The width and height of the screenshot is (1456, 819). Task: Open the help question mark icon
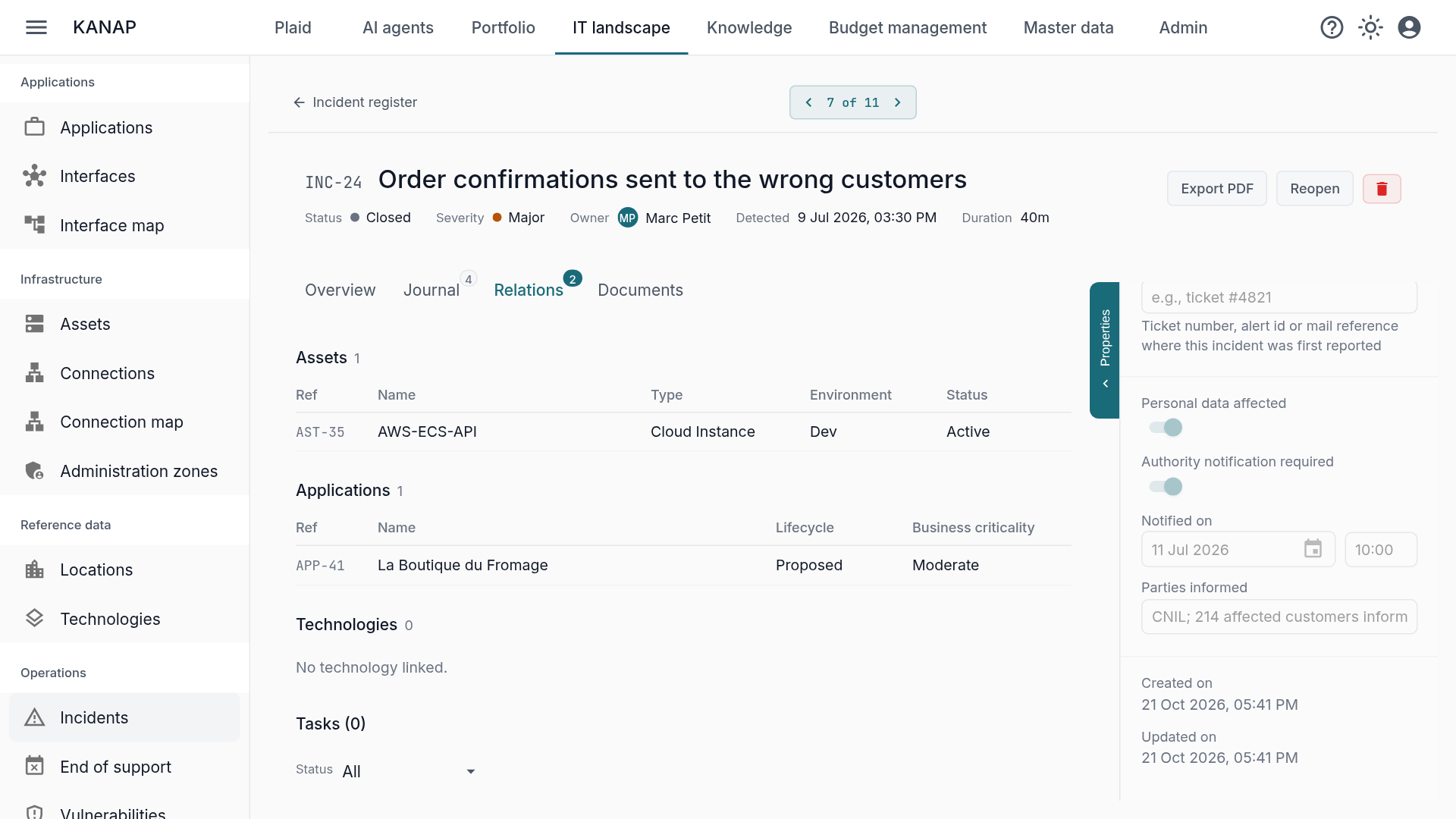tap(1332, 27)
